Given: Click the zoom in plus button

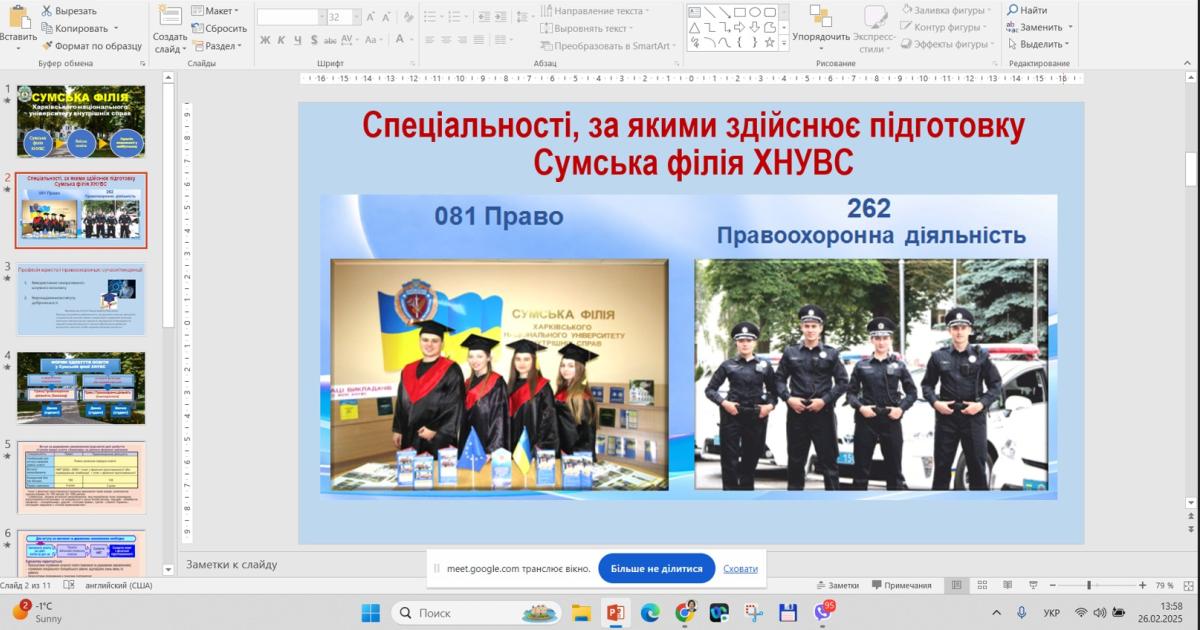Looking at the screenshot, I should 1143,585.
